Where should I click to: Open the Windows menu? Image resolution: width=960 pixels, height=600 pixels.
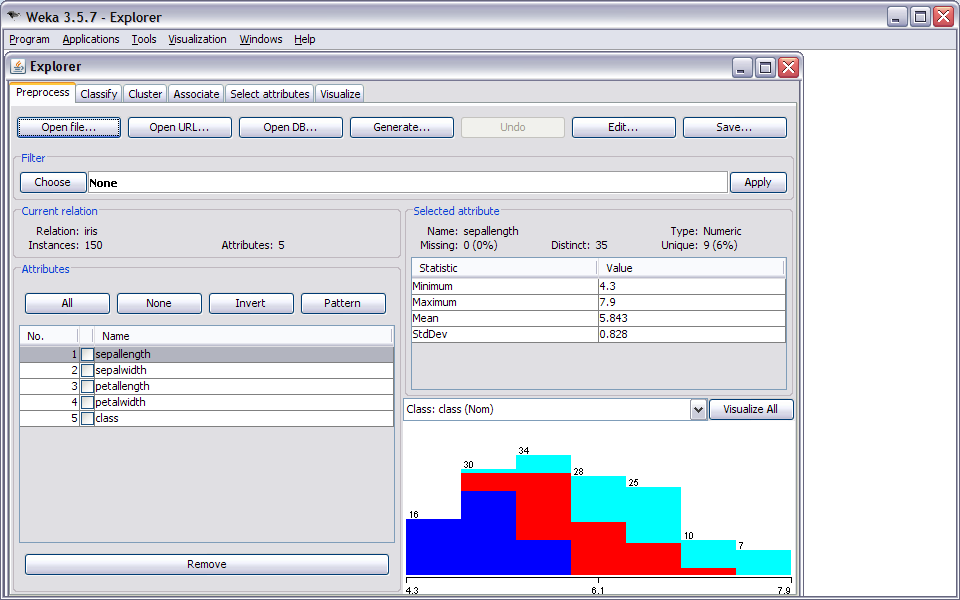261,39
